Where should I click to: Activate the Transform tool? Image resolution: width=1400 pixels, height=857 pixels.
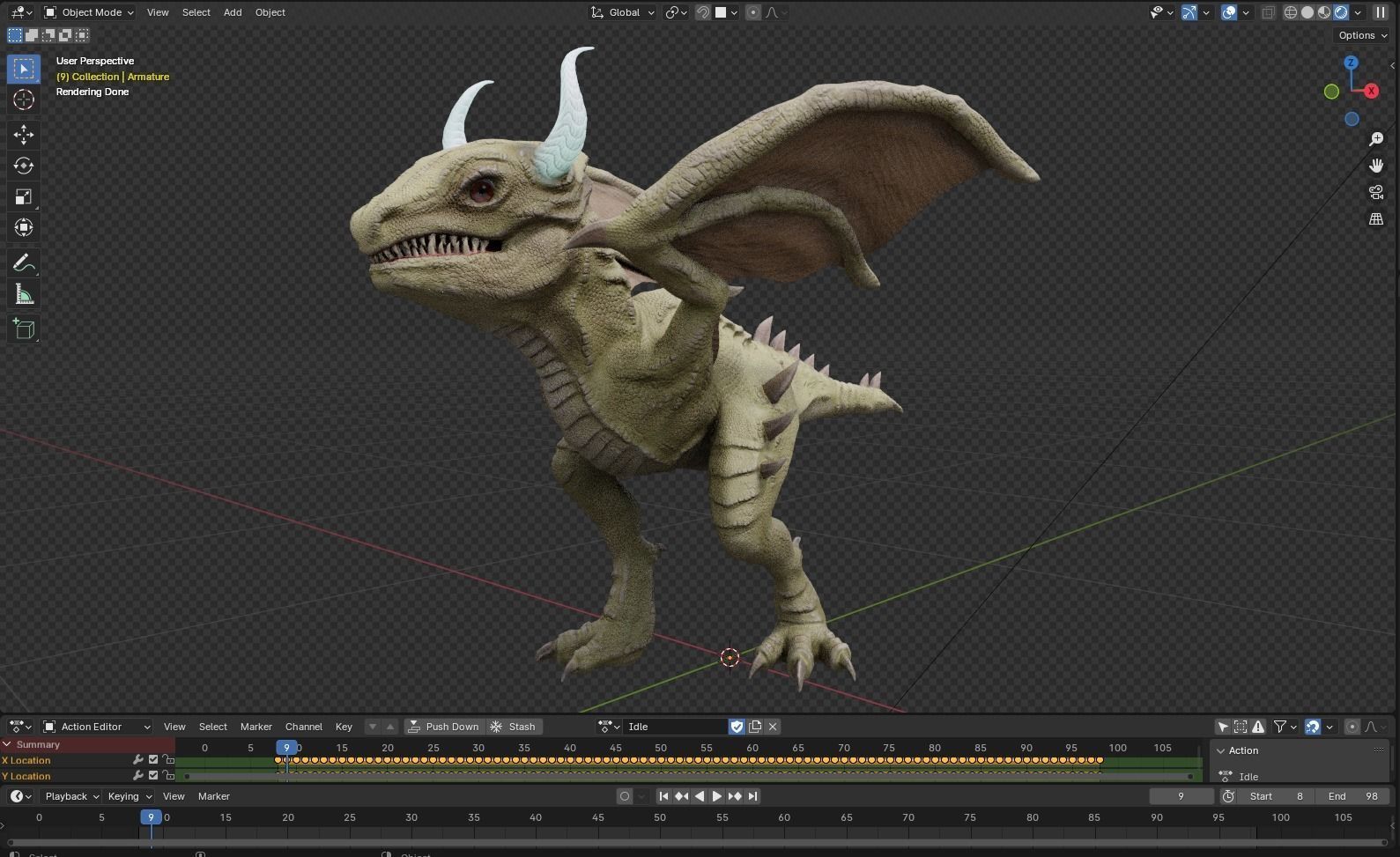(x=24, y=227)
